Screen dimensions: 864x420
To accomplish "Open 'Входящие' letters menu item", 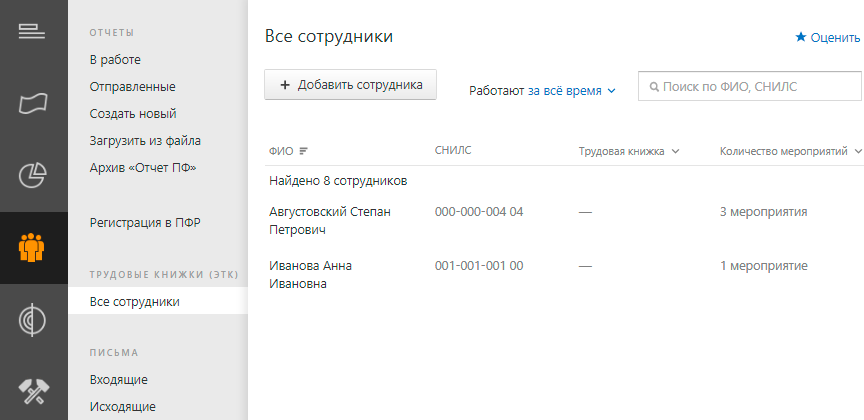I will (x=118, y=380).
